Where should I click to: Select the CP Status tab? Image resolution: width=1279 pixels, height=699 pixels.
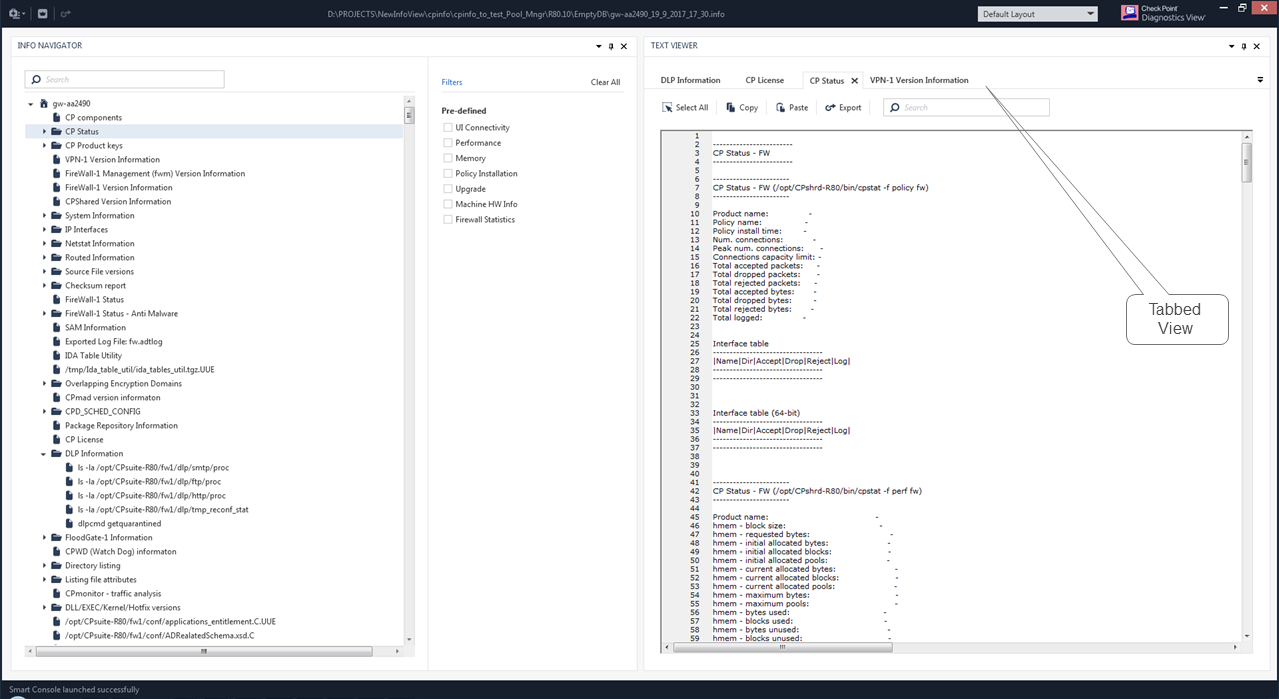pyautogui.click(x=826, y=81)
